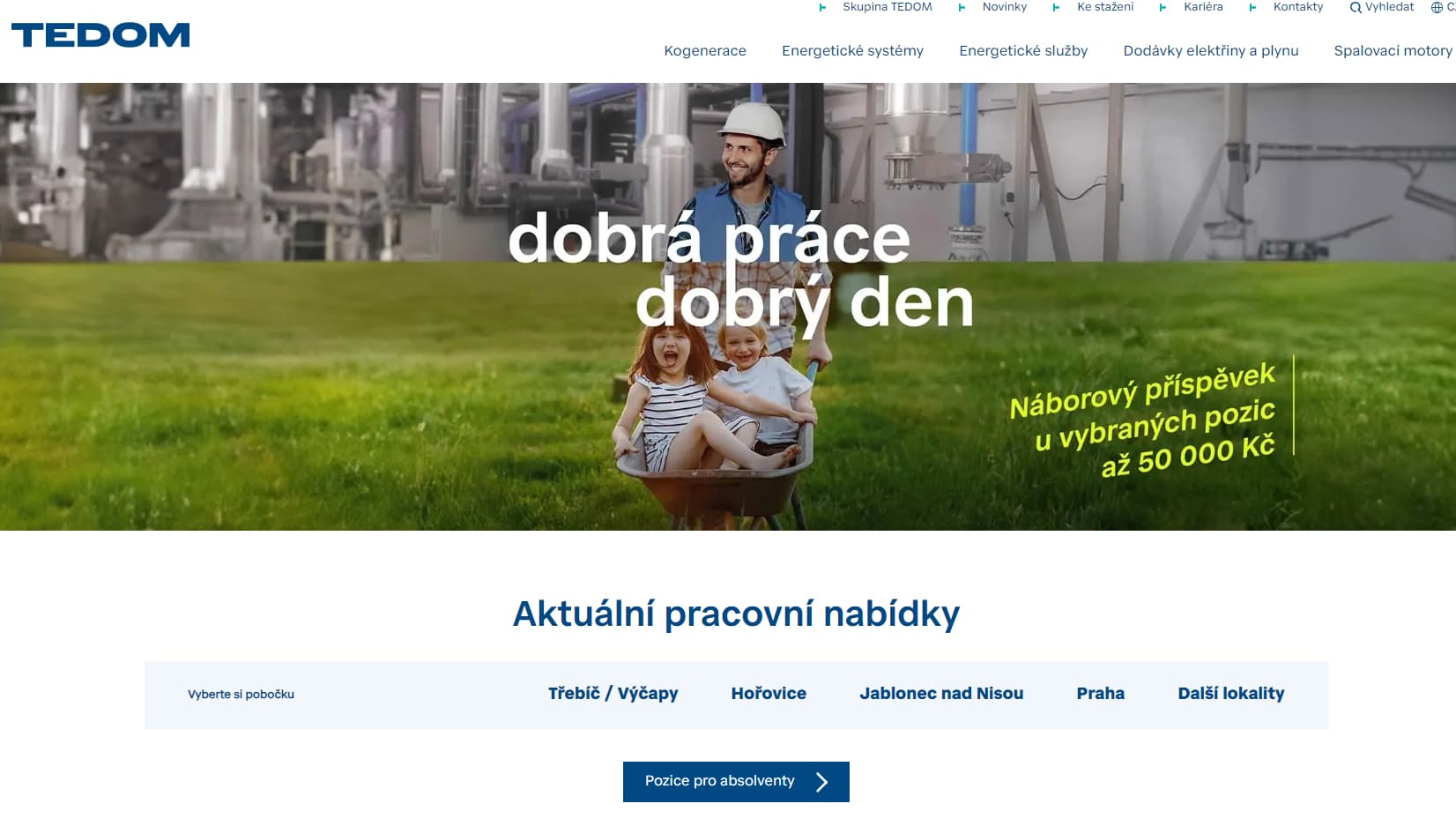
Task: Click the arrow icon beside Skupina TEDOM
Action: (823, 8)
